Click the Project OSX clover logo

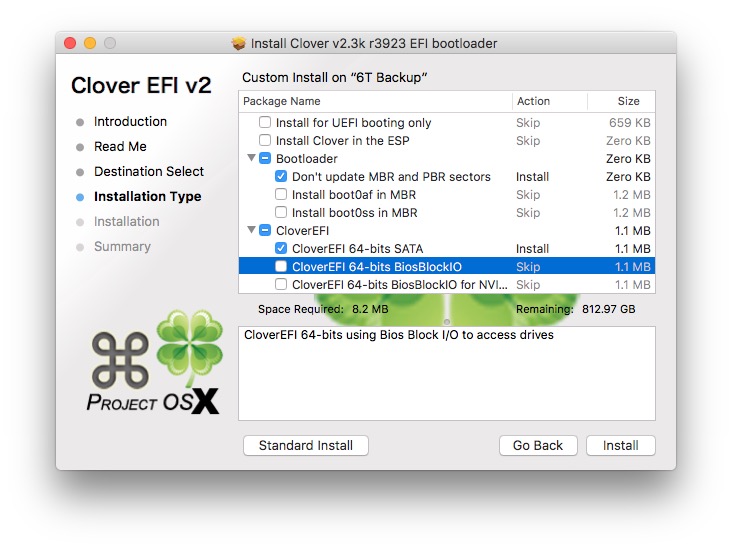[x=155, y=362]
